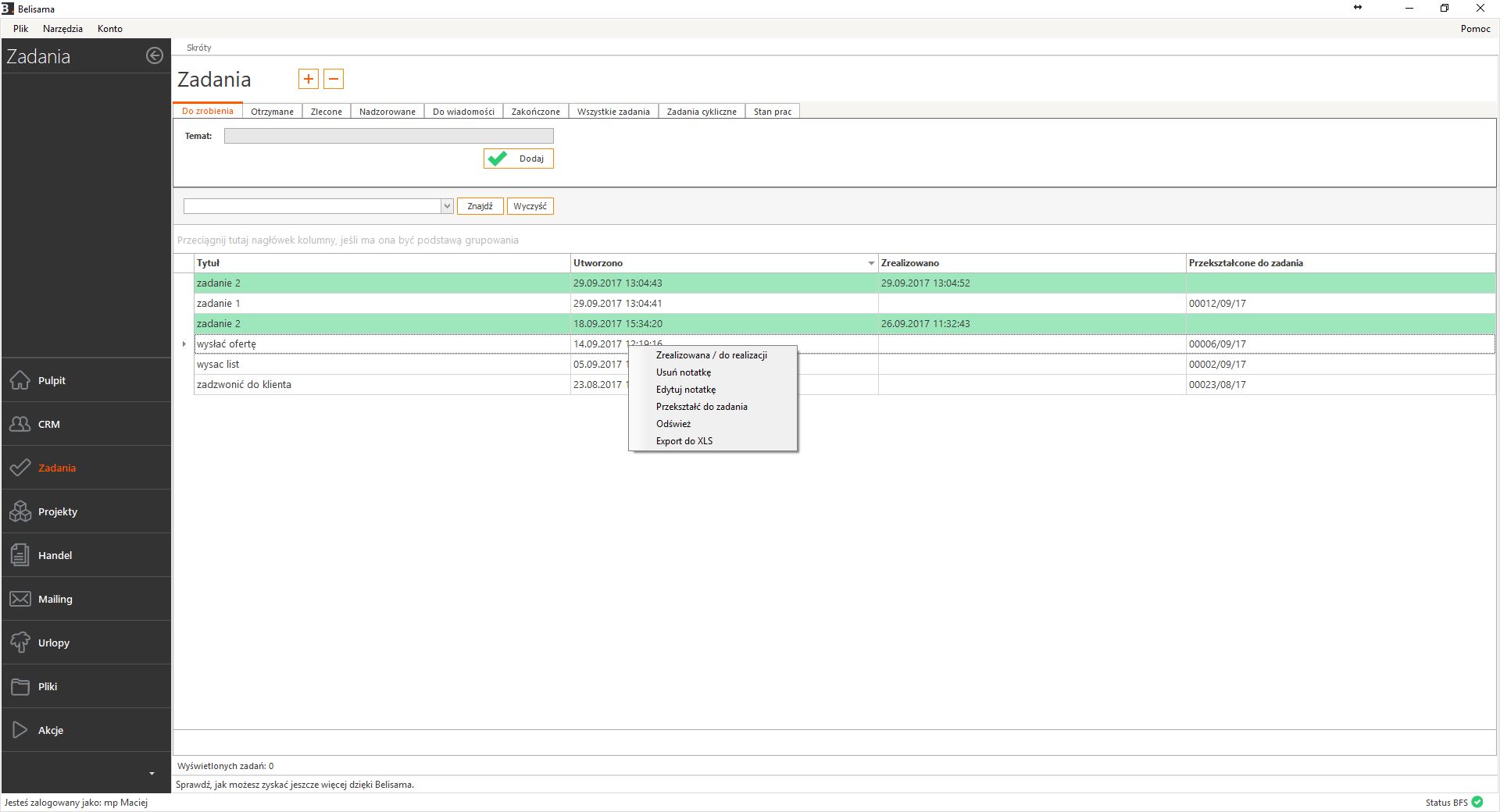This screenshot has width=1500, height=812.
Task: Select 'Export do XLS' in context menu
Action: pyautogui.click(x=684, y=441)
